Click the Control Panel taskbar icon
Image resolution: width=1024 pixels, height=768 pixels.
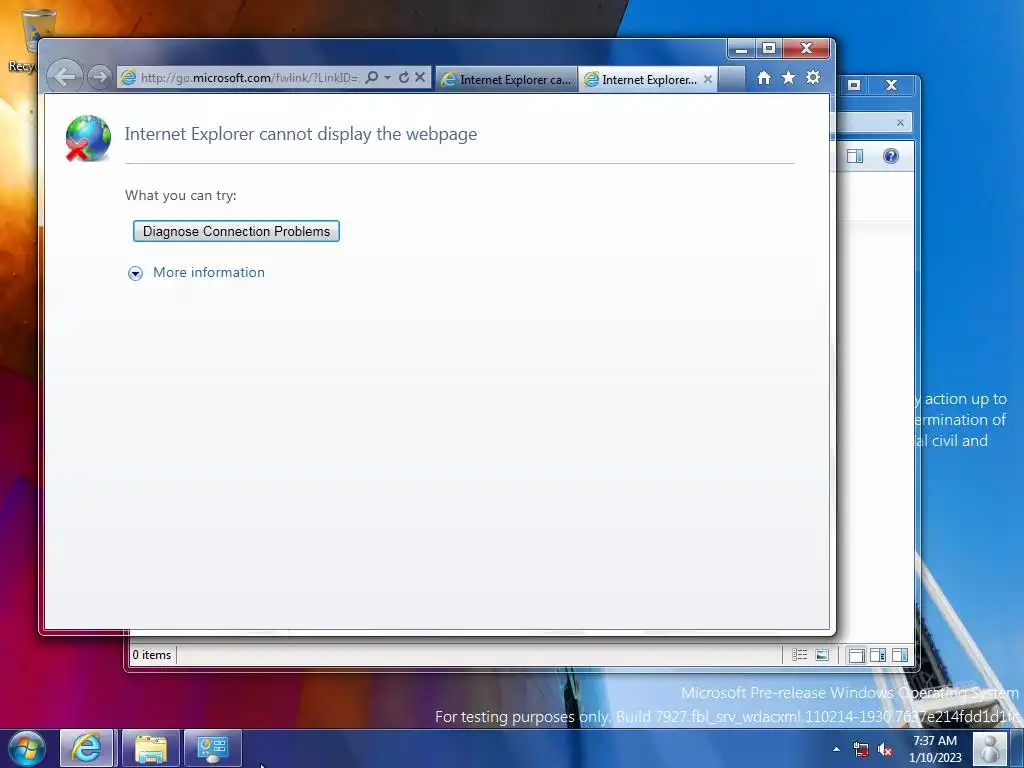[212, 748]
